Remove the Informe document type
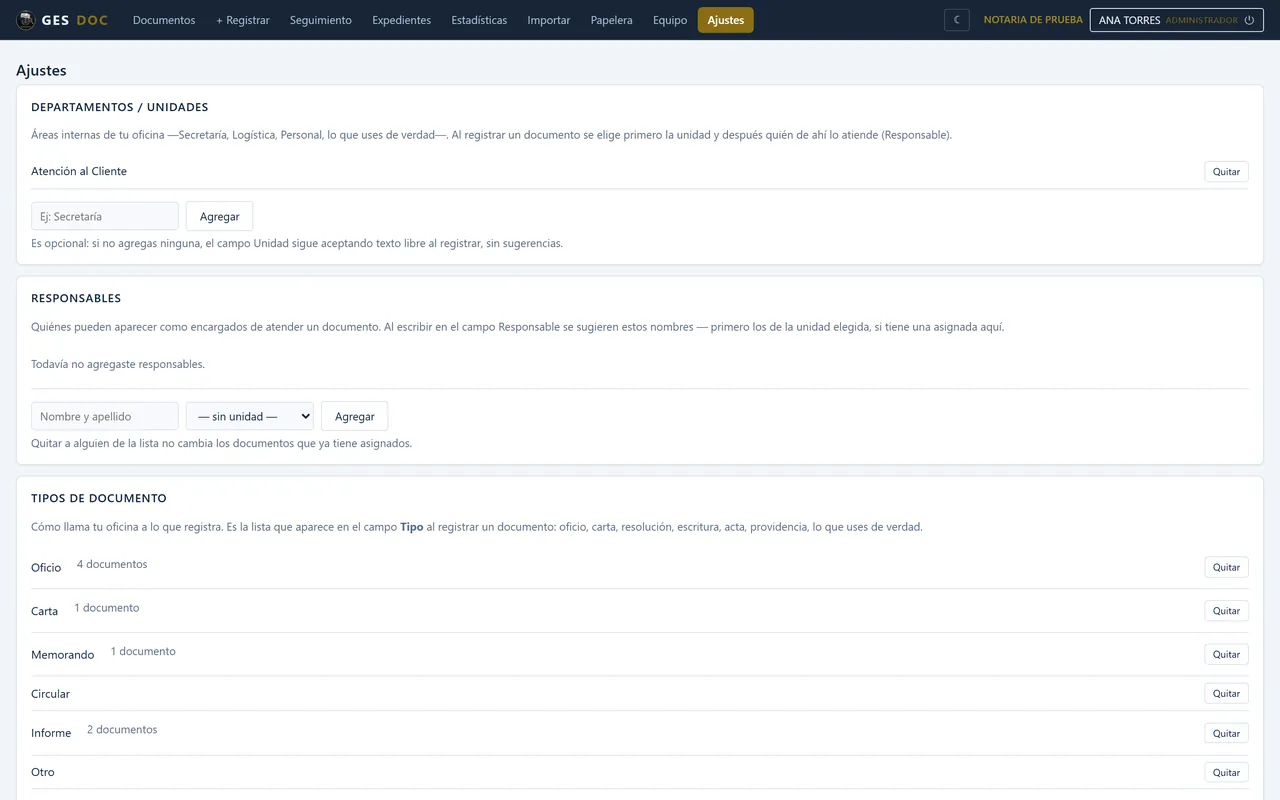This screenshot has height=800, width=1280. click(1226, 733)
